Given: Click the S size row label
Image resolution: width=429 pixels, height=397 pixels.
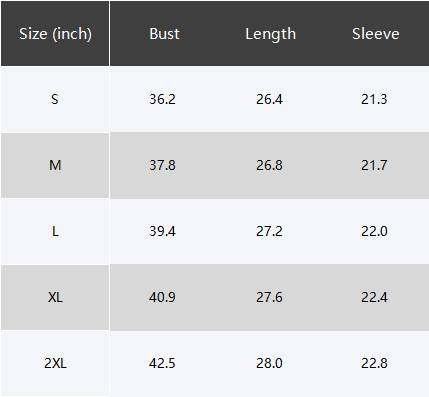Looking at the screenshot, I should click(55, 99).
